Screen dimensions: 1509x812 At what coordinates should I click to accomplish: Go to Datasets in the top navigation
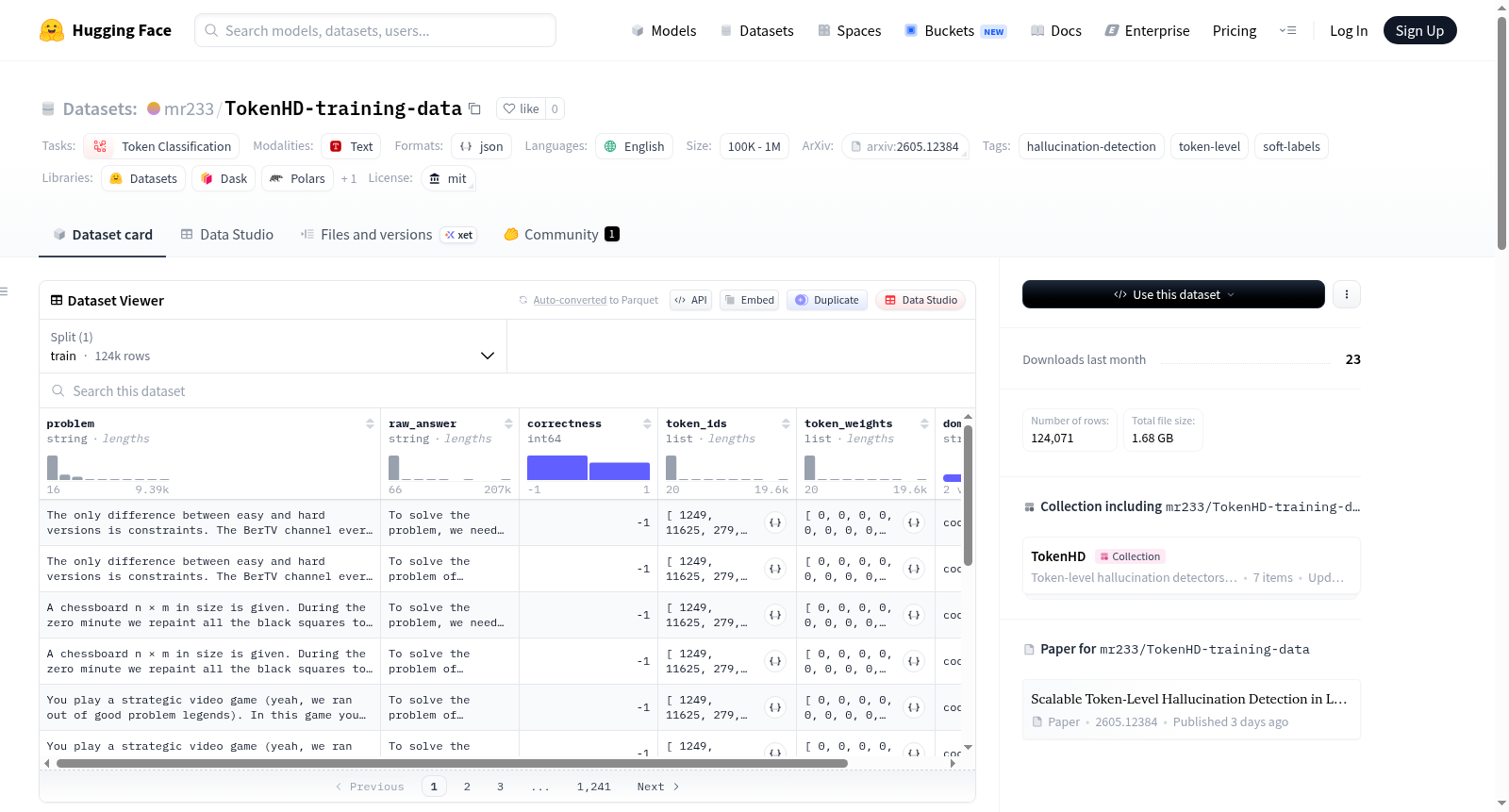(x=757, y=31)
